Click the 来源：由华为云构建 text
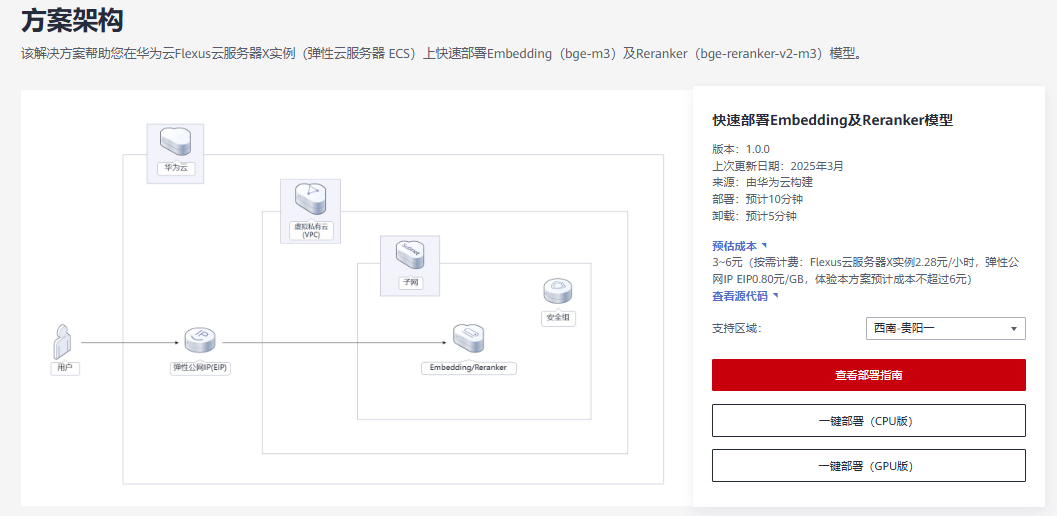This screenshot has height=516, width=1057. click(763, 182)
